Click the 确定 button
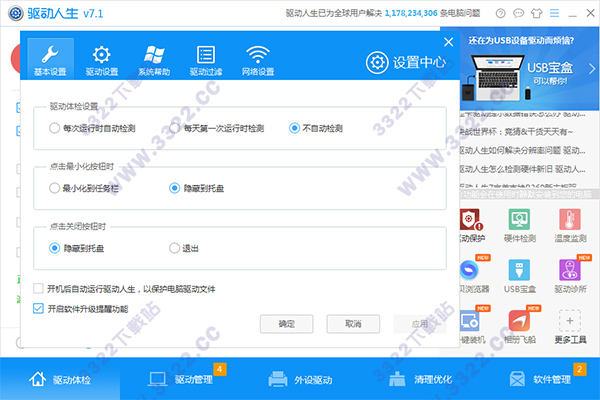 [x=287, y=324]
